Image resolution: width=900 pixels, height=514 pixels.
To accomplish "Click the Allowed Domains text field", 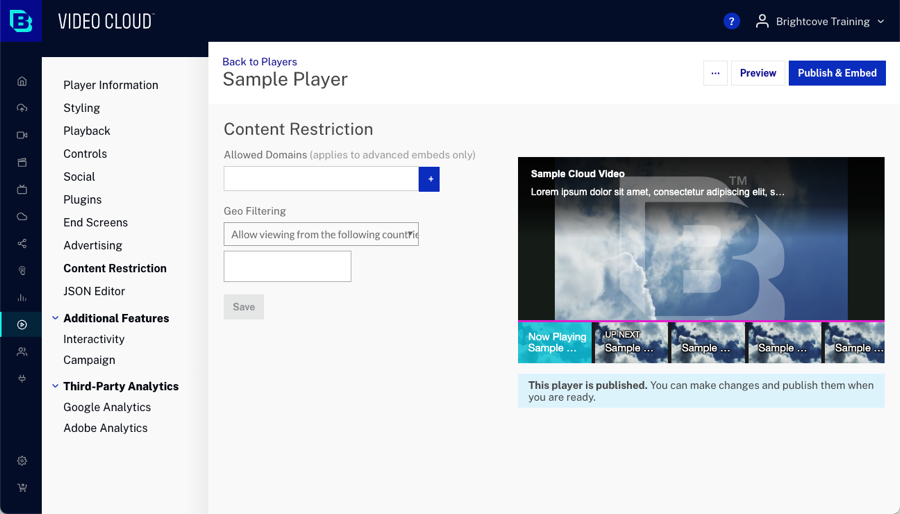I will [x=321, y=179].
